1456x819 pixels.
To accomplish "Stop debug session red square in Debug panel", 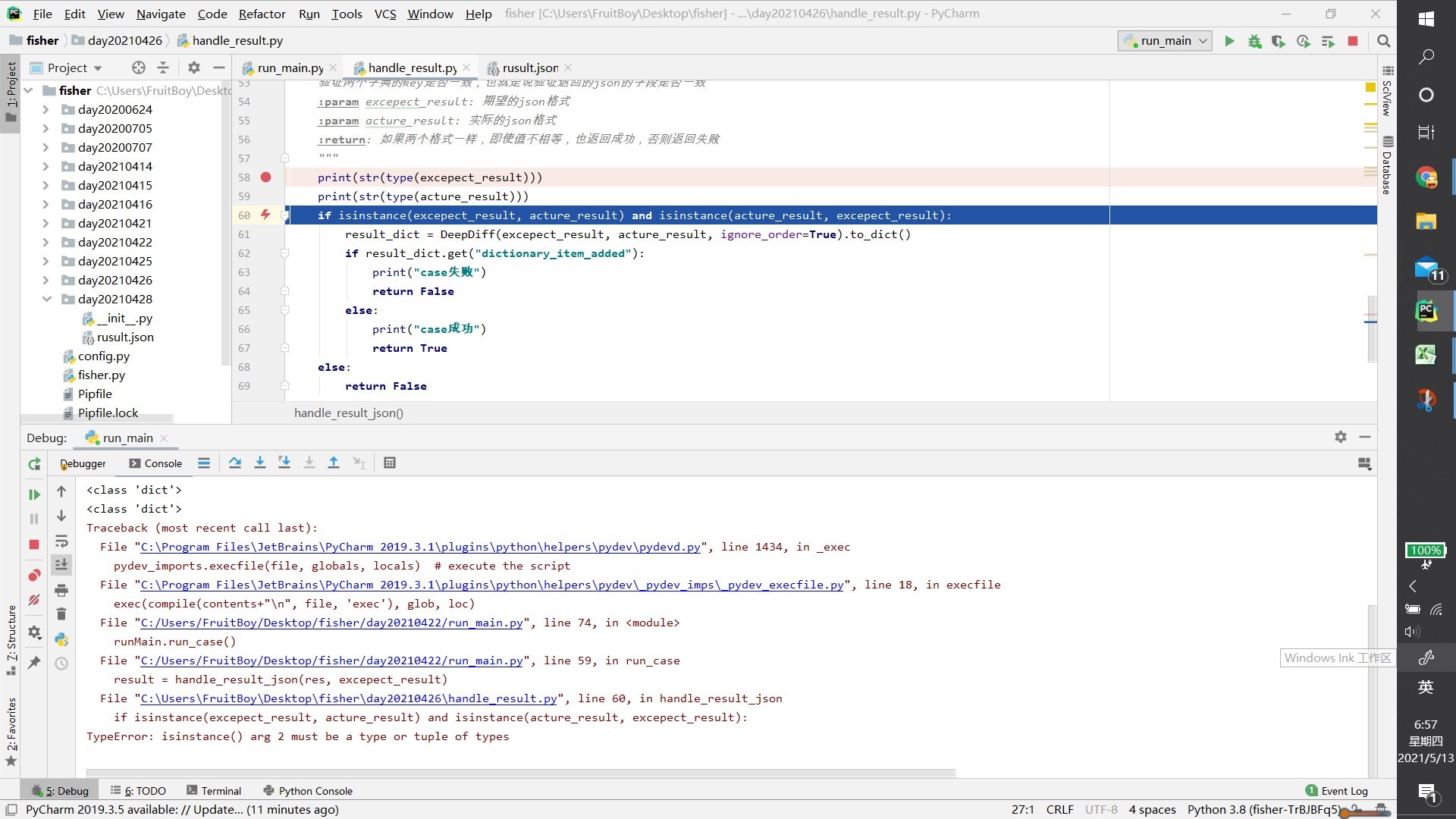I will click(x=34, y=544).
